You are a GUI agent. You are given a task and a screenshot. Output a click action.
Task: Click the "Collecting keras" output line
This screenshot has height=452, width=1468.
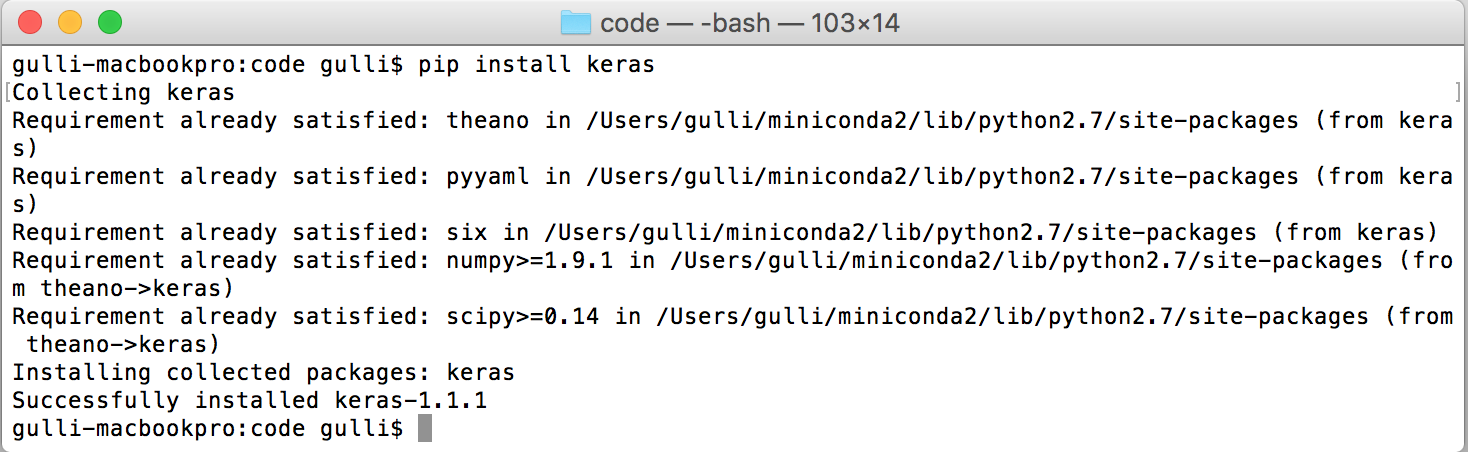coord(124,94)
